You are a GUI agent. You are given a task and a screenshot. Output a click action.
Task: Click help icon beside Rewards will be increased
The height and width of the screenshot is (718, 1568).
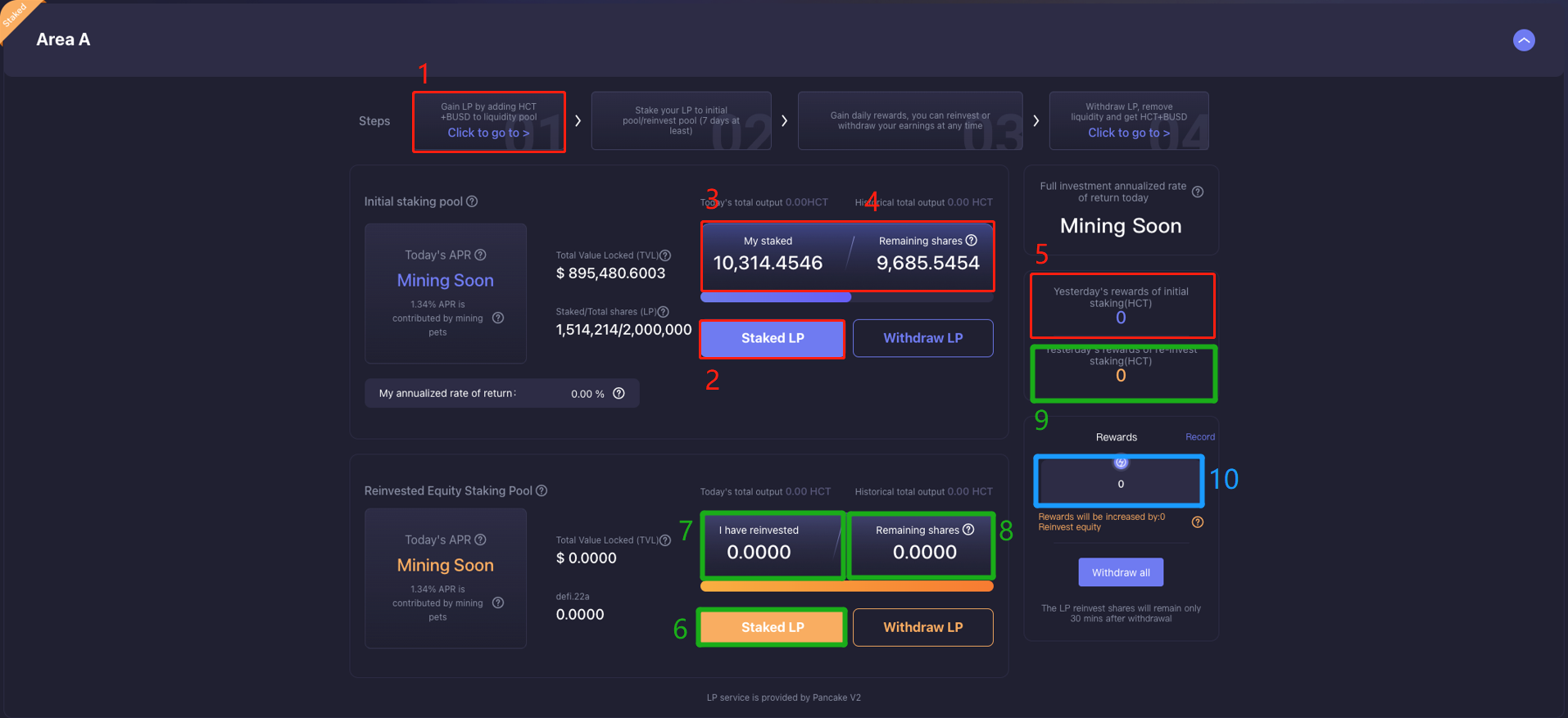(x=1197, y=522)
